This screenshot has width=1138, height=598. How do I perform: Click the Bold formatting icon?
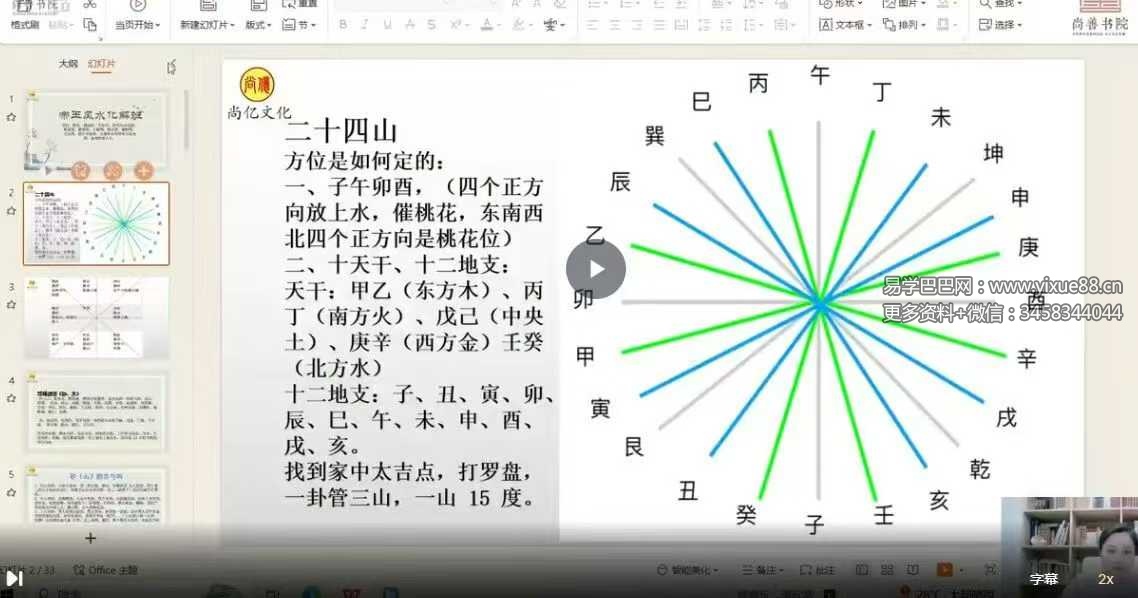coord(343,25)
